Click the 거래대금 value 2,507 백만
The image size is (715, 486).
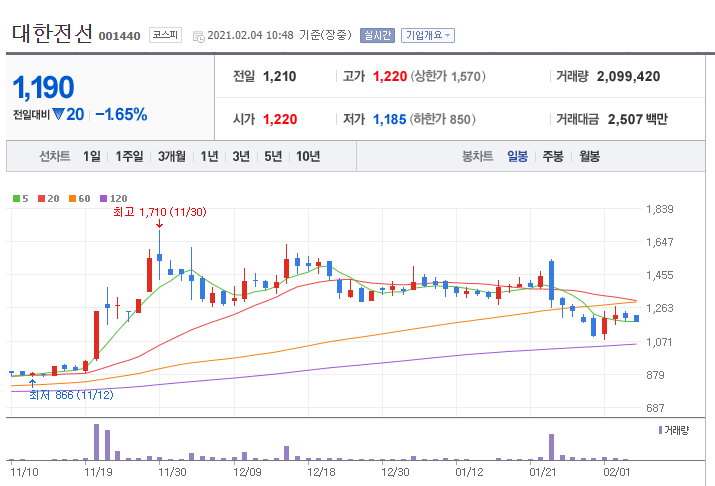pos(637,119)
